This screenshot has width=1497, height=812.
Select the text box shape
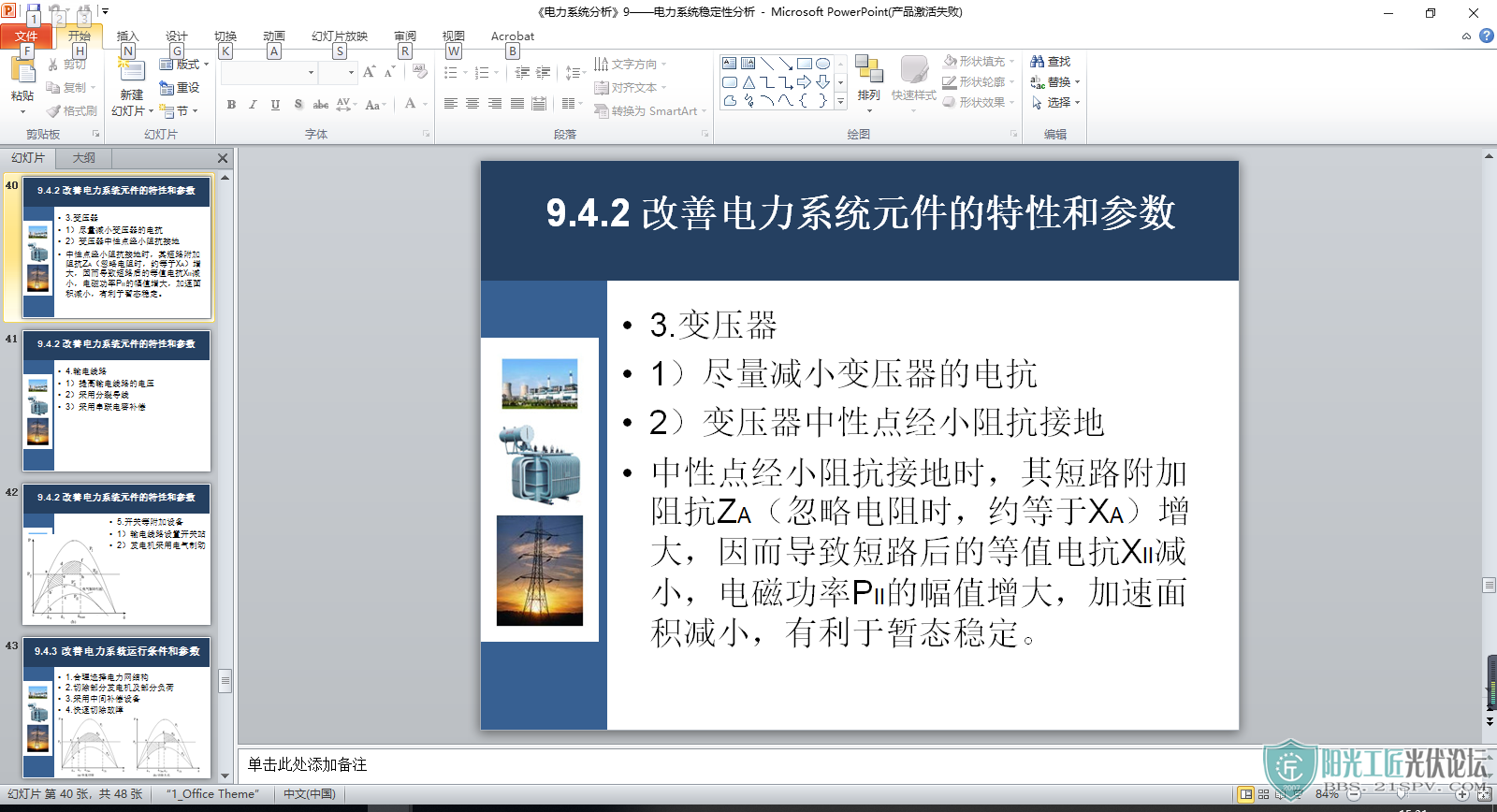point(730,64)
